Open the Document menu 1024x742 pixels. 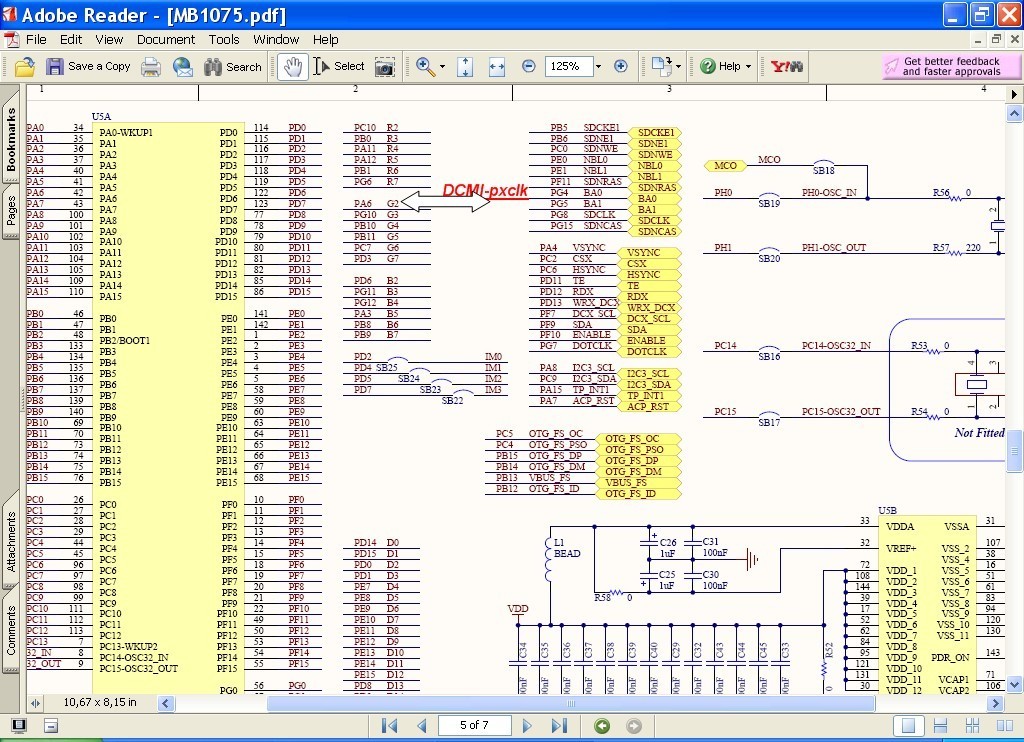[x=166, y=40]
